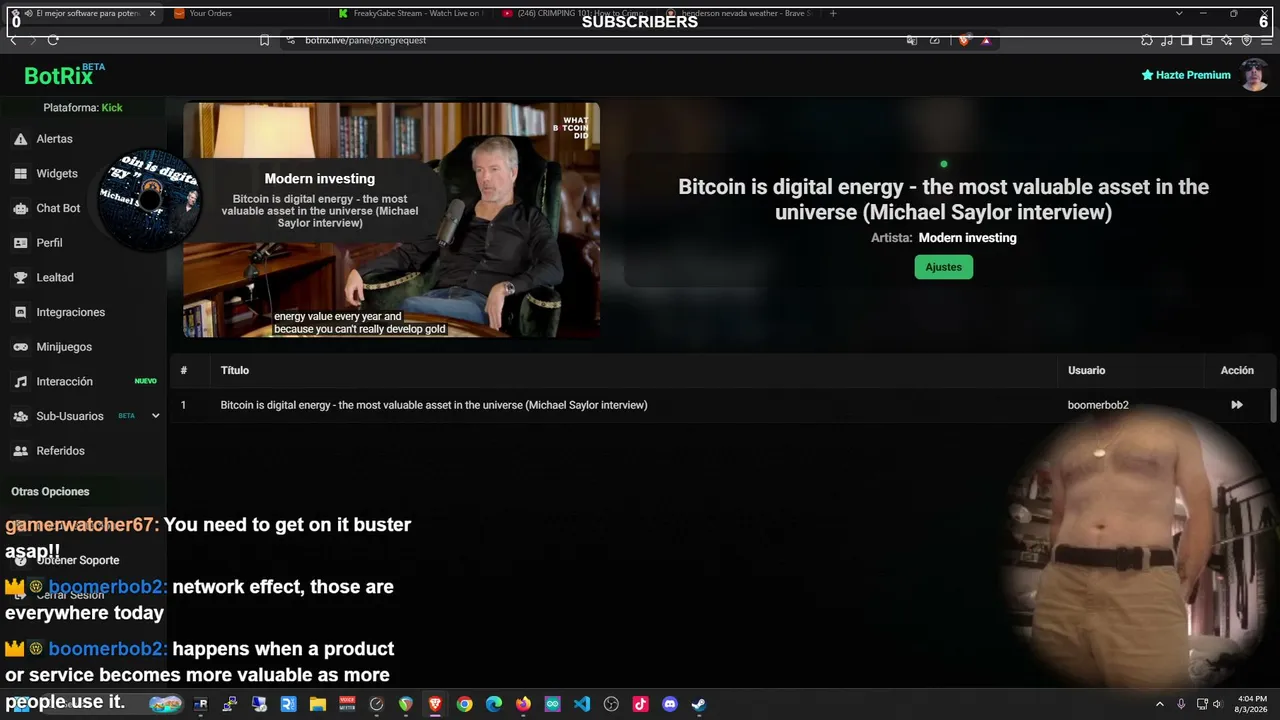Open Brave Wallet from the toolbar
This screenshot has height=720, width=1280.
[x=1206, y=40]
